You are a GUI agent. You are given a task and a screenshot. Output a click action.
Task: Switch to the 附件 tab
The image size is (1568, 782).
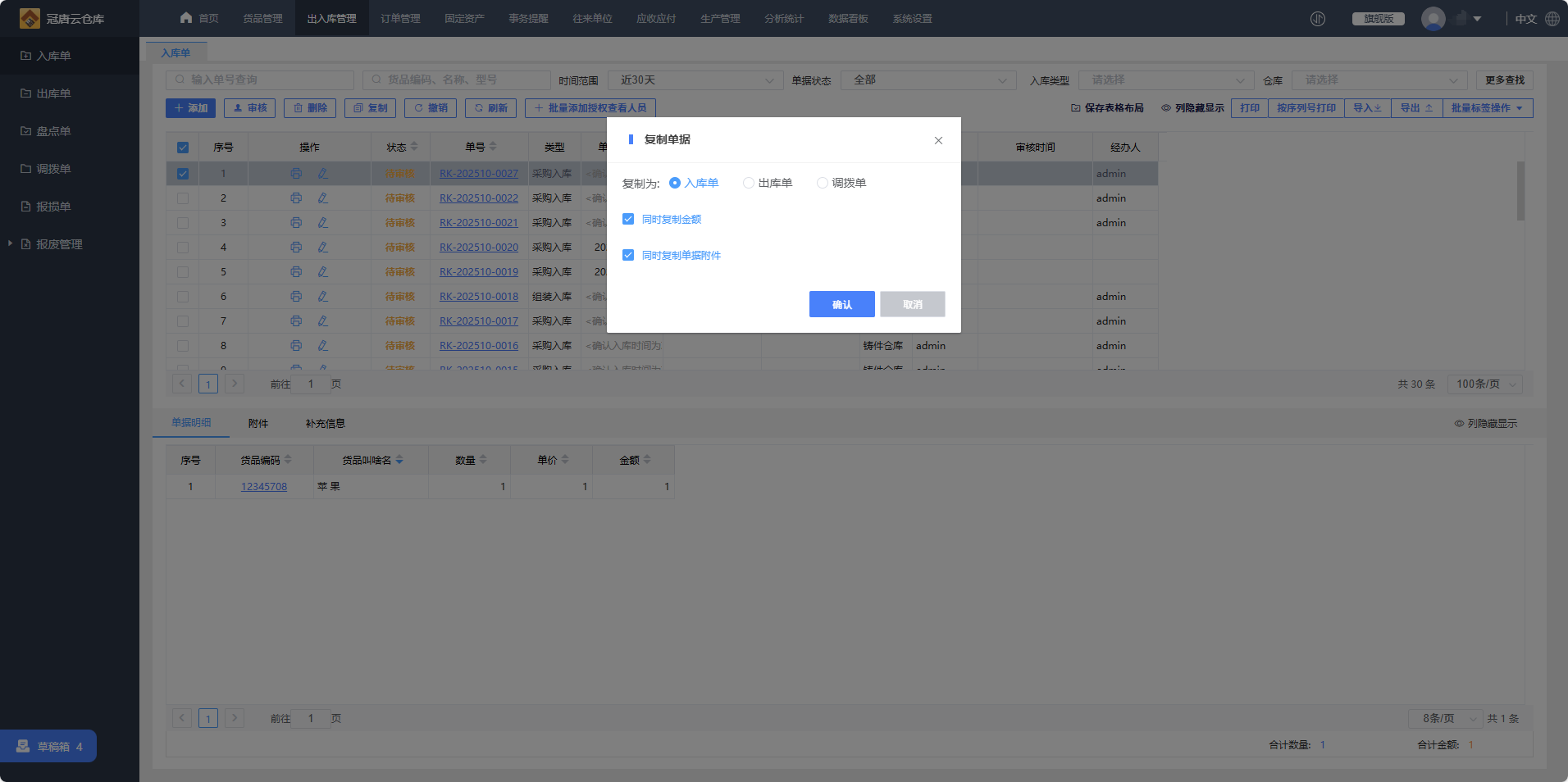pyautogui.click(x=258, y=424)
